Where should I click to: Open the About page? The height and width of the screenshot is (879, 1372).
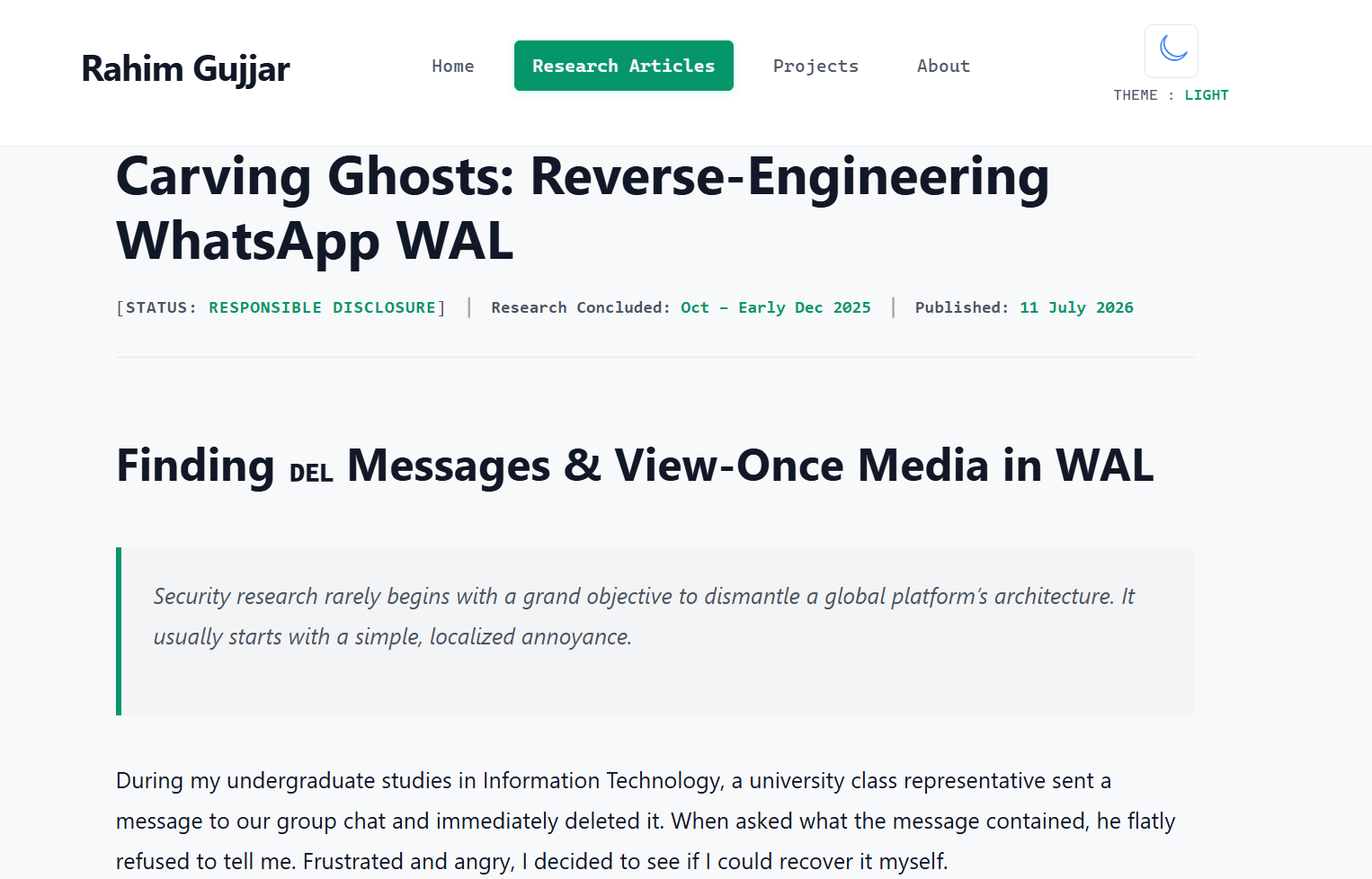coord(943,66)
